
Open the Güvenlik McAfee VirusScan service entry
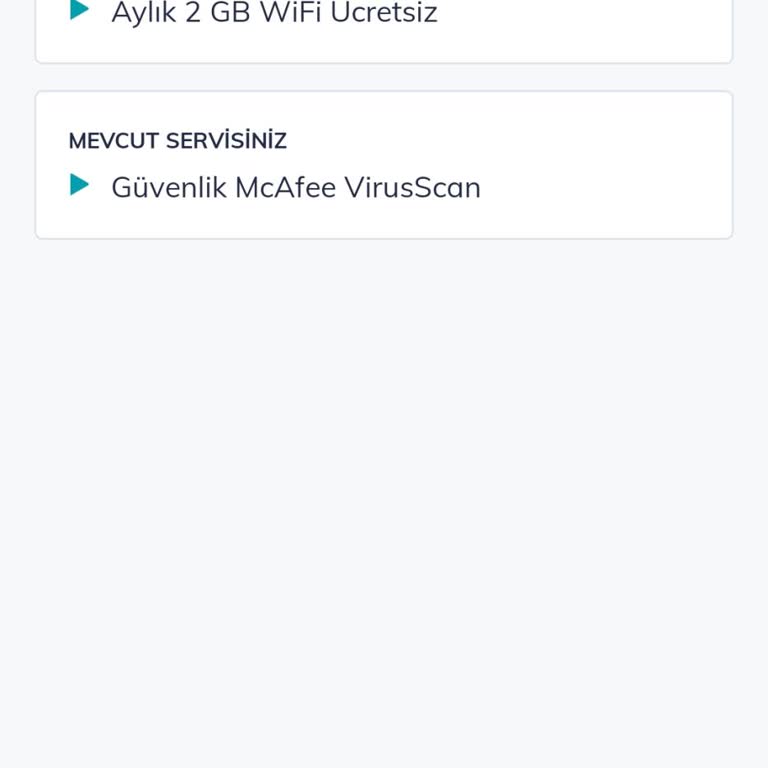coord(296,188)
